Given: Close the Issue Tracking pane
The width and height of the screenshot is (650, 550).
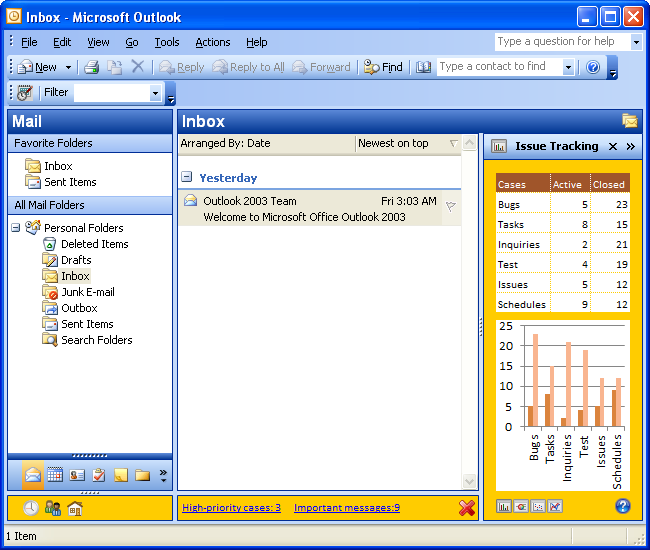Looking at the screenshot, I should 613,146.
